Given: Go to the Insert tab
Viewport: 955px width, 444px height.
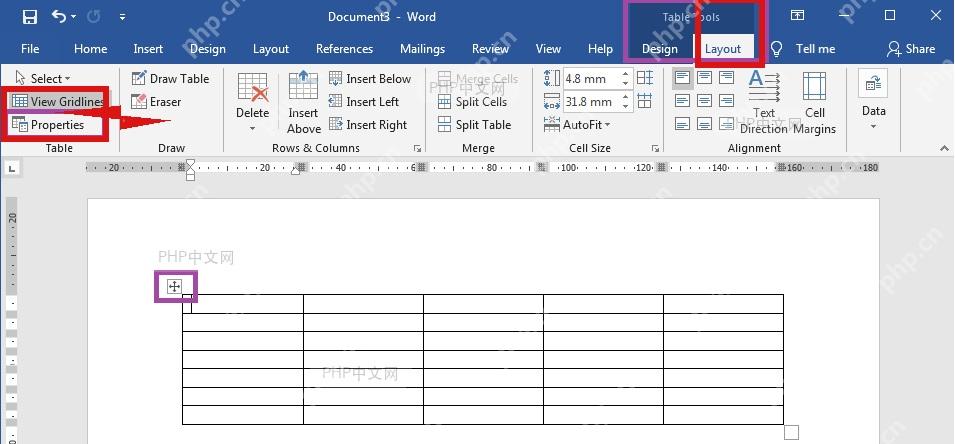Looking at the screenshot, I should tap(148, 49).
